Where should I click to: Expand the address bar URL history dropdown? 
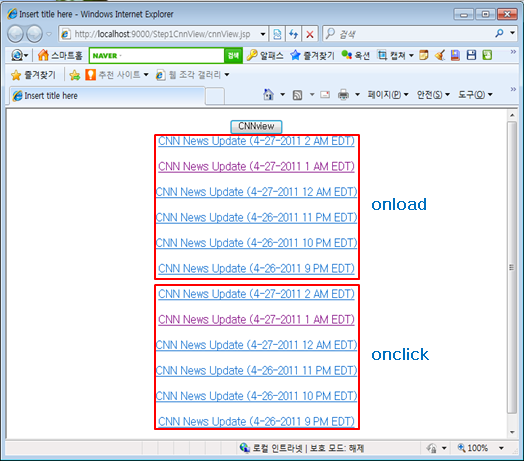[x=263, y=34]
